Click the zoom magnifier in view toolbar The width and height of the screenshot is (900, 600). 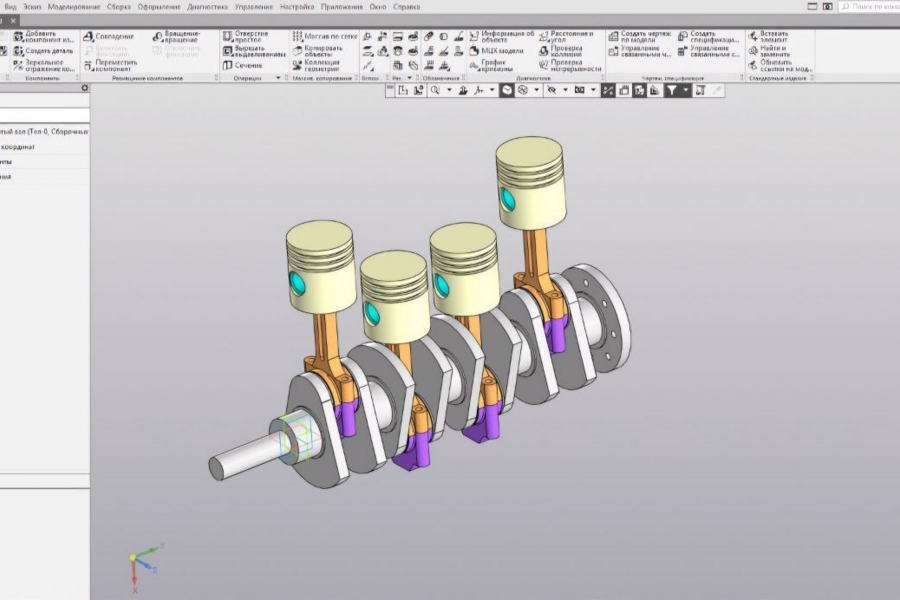click(435, 90)
